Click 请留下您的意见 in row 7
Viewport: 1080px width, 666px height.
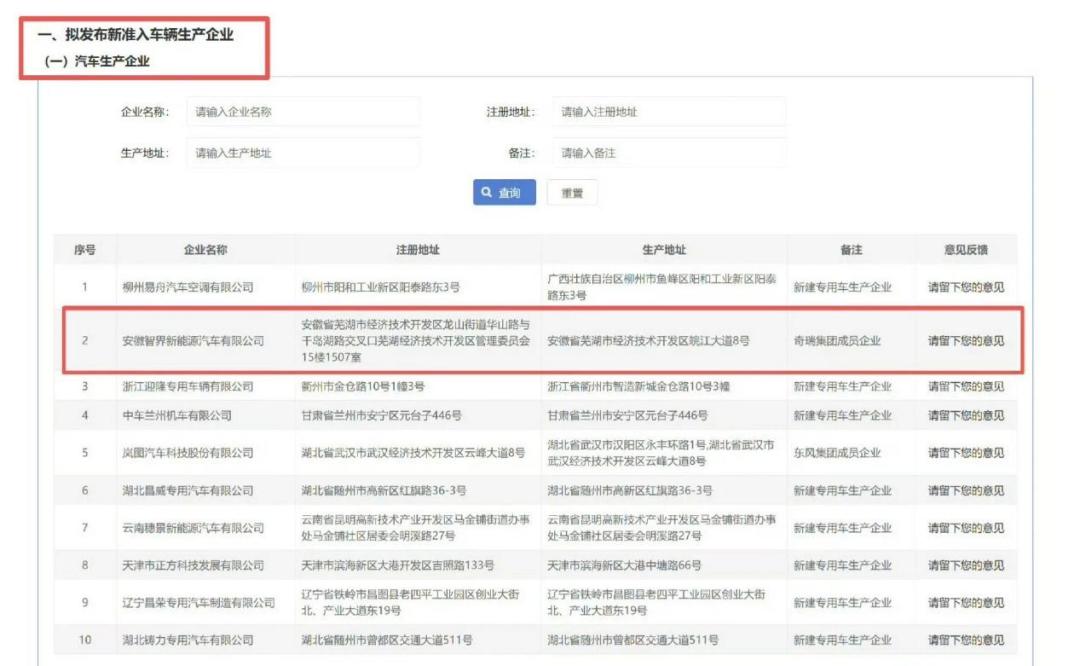pos(966,528)
